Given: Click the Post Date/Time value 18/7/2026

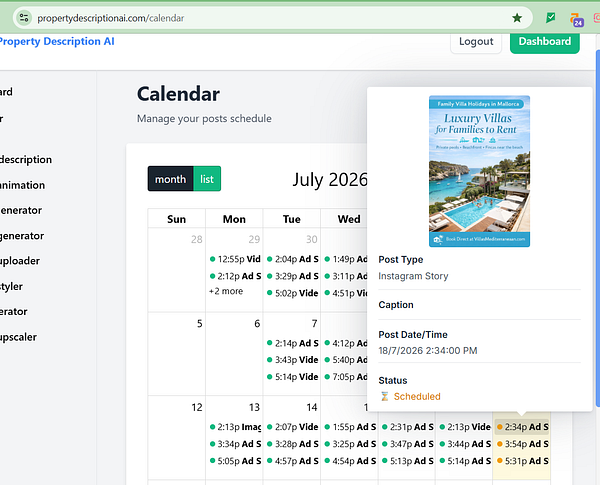Looking at the screenshot, I should tap(428, 351).
